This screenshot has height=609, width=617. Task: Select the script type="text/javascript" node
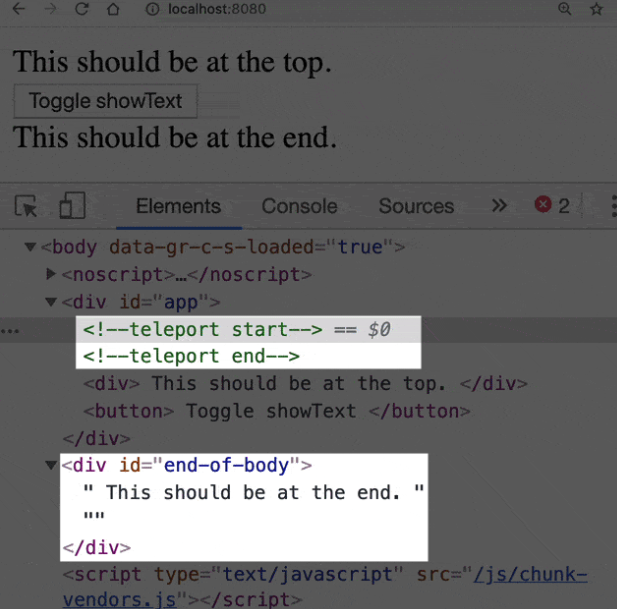point(325,587)
